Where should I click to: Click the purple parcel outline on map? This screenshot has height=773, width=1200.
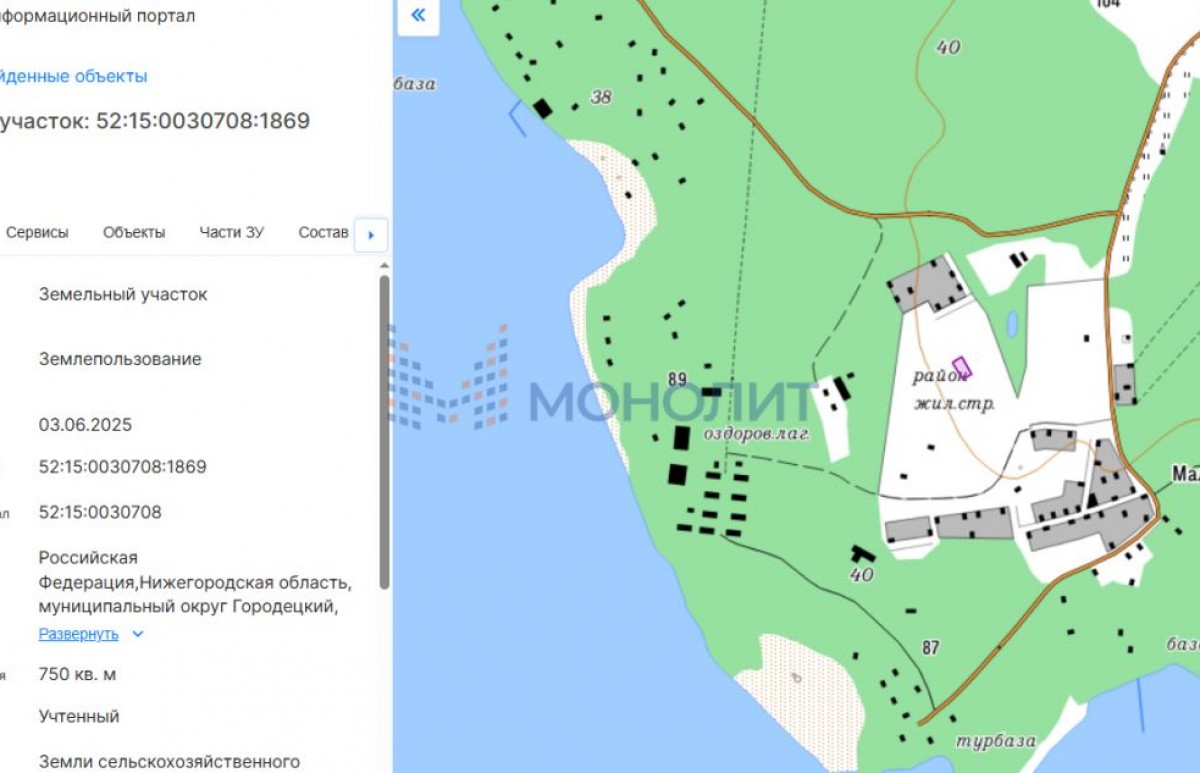[961, 367]
